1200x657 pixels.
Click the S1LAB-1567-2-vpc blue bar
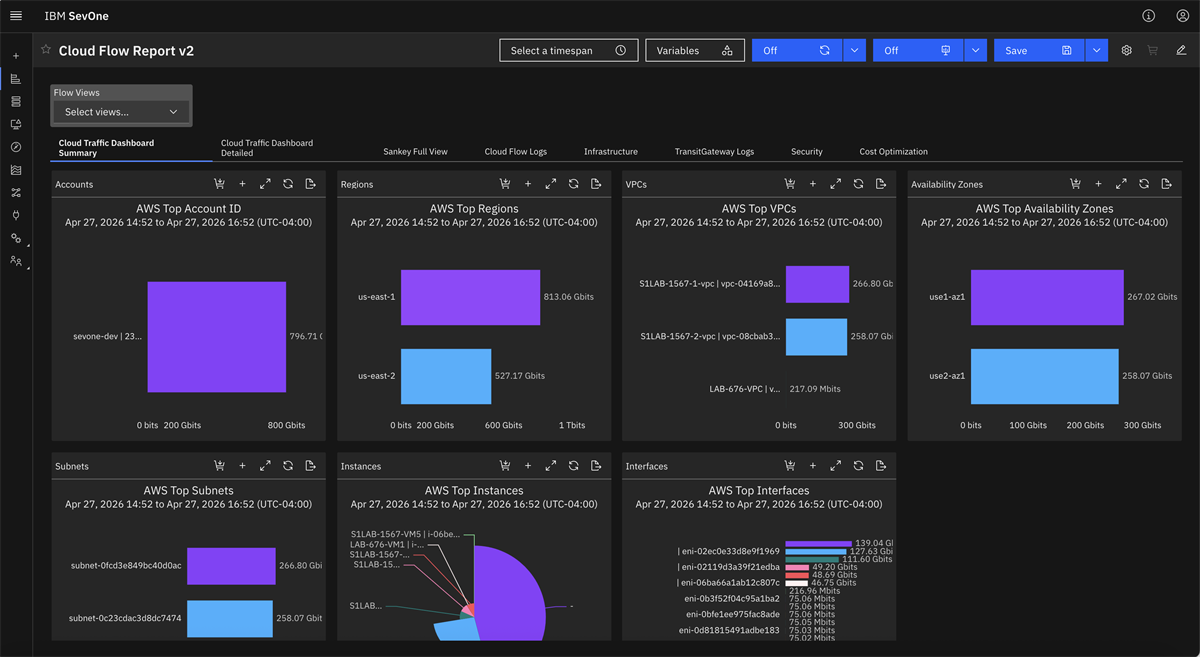pyautogui.click(x=816, y=337)
